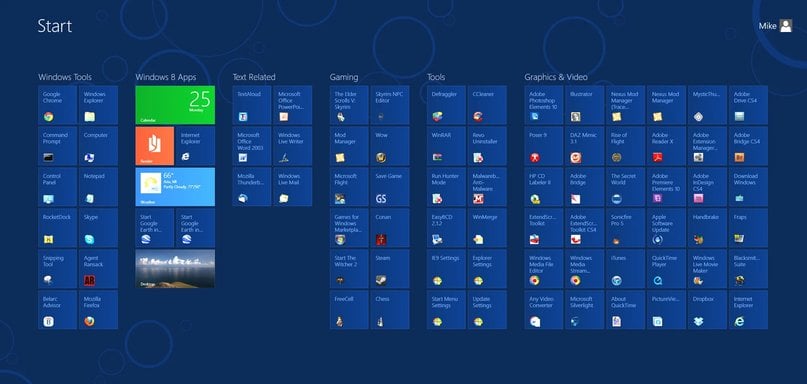
Task: Open the RocketDock tile
Action: 57,228
